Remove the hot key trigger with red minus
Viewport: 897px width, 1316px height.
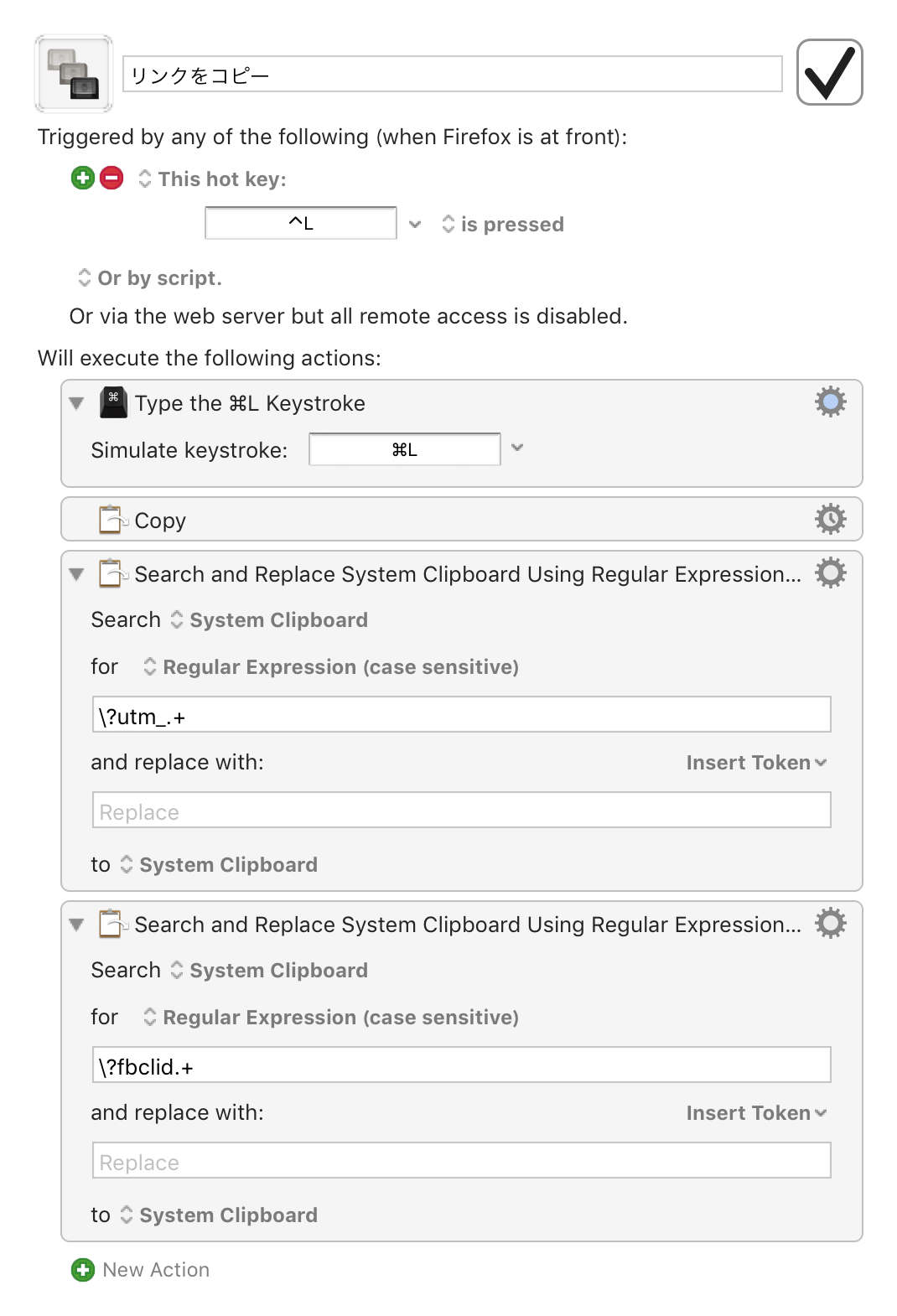pos(111,178)
